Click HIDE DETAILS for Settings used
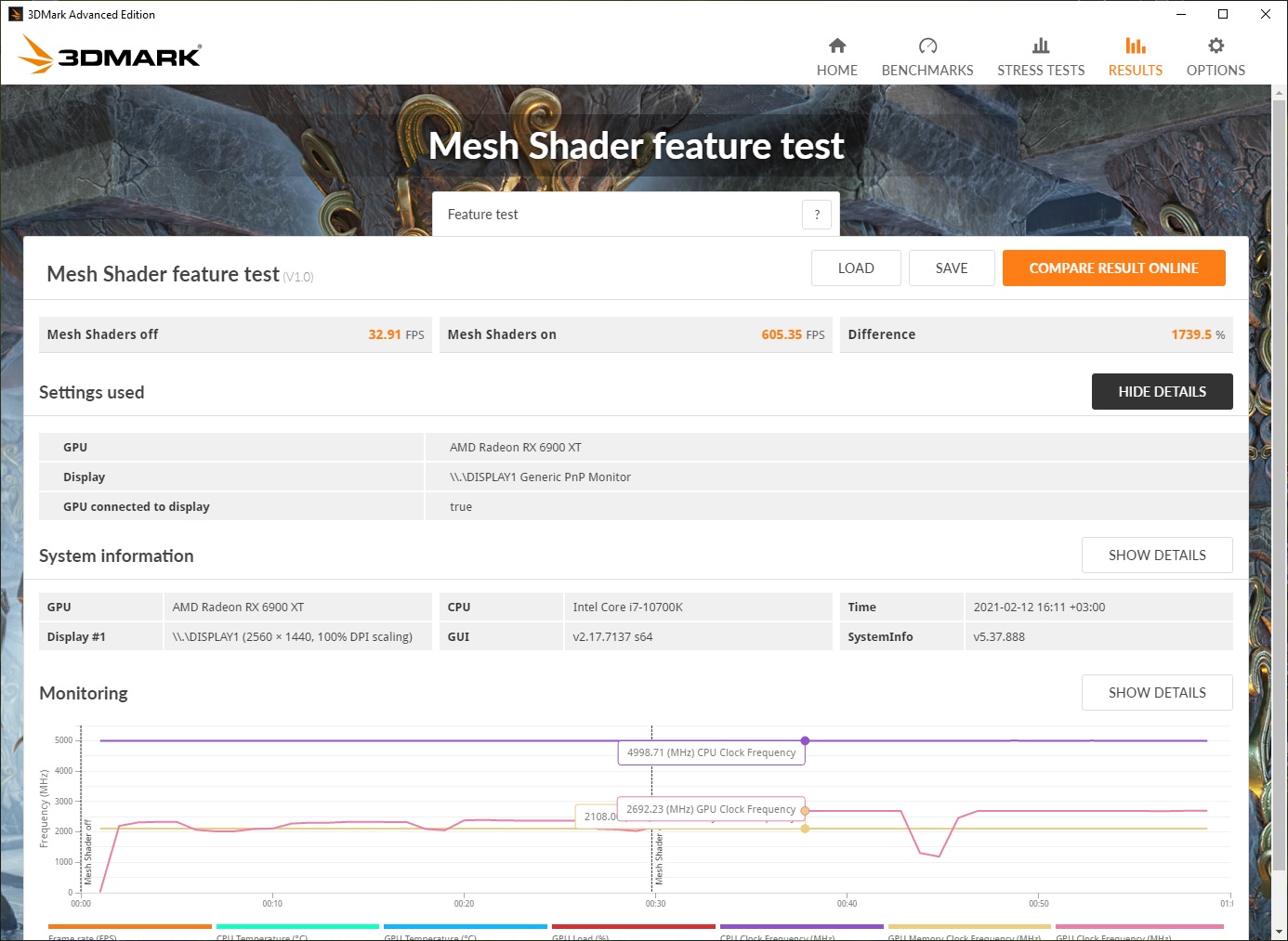1288x941 pixels. pos(1162,392)
